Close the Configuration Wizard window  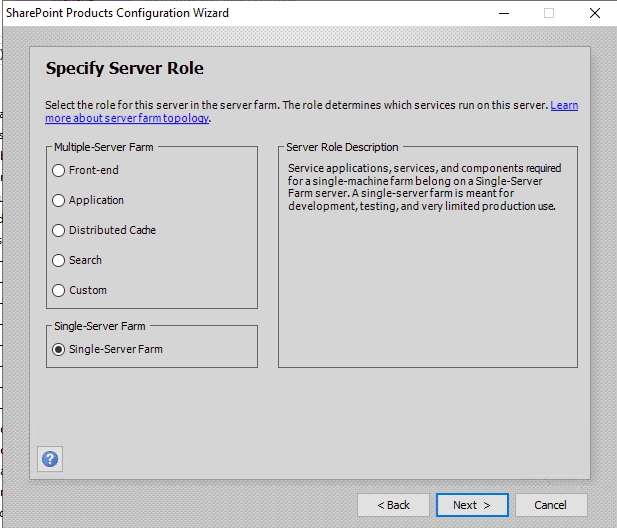[595, 13]
